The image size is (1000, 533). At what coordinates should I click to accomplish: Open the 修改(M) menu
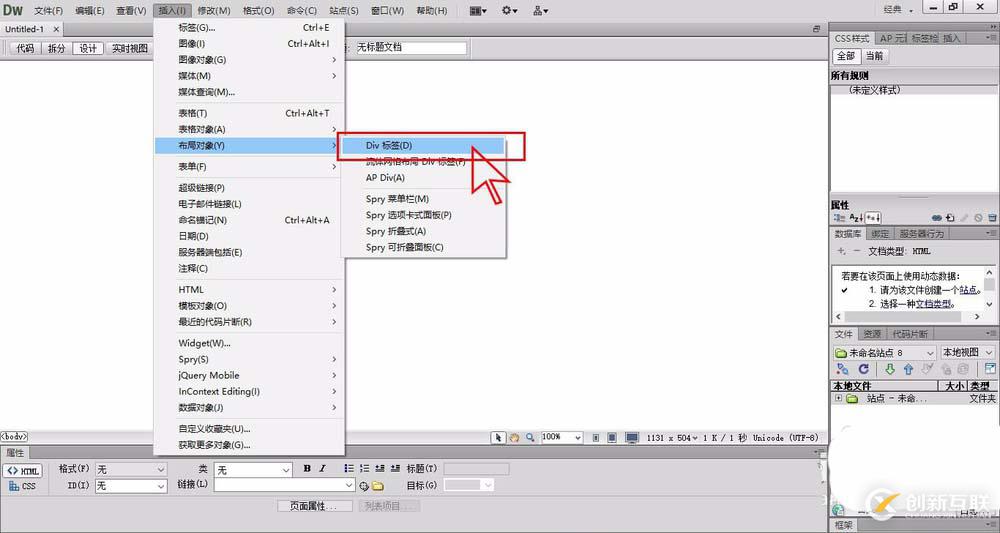214,10
